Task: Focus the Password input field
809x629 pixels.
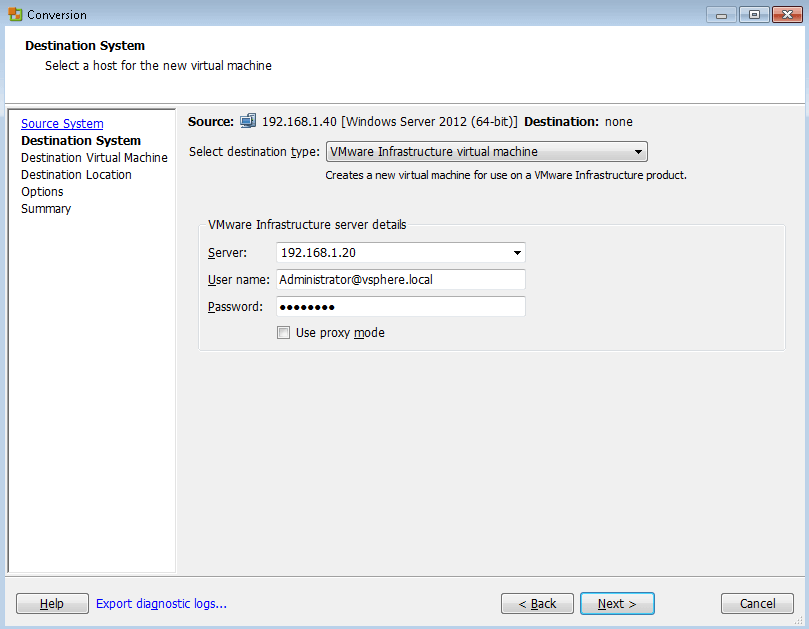Action: point(401,307)
